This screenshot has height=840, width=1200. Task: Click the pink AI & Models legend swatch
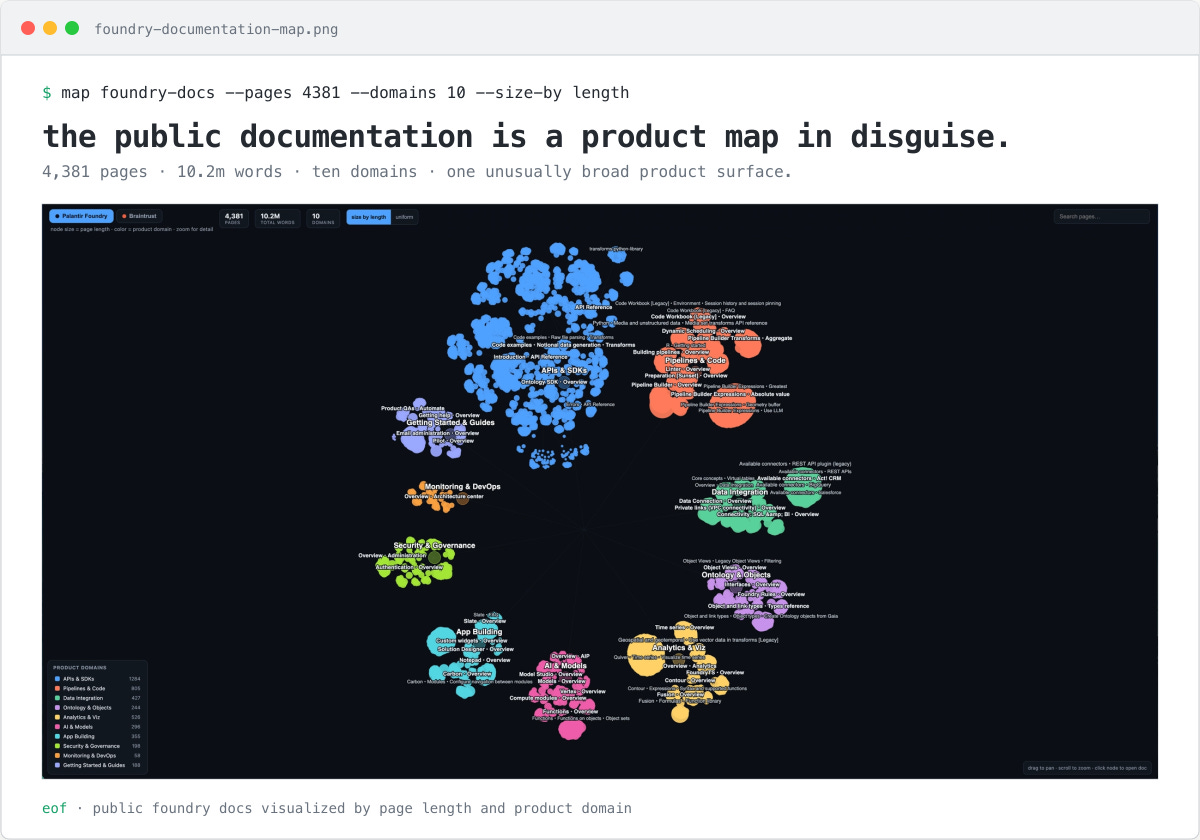(57, 727)
